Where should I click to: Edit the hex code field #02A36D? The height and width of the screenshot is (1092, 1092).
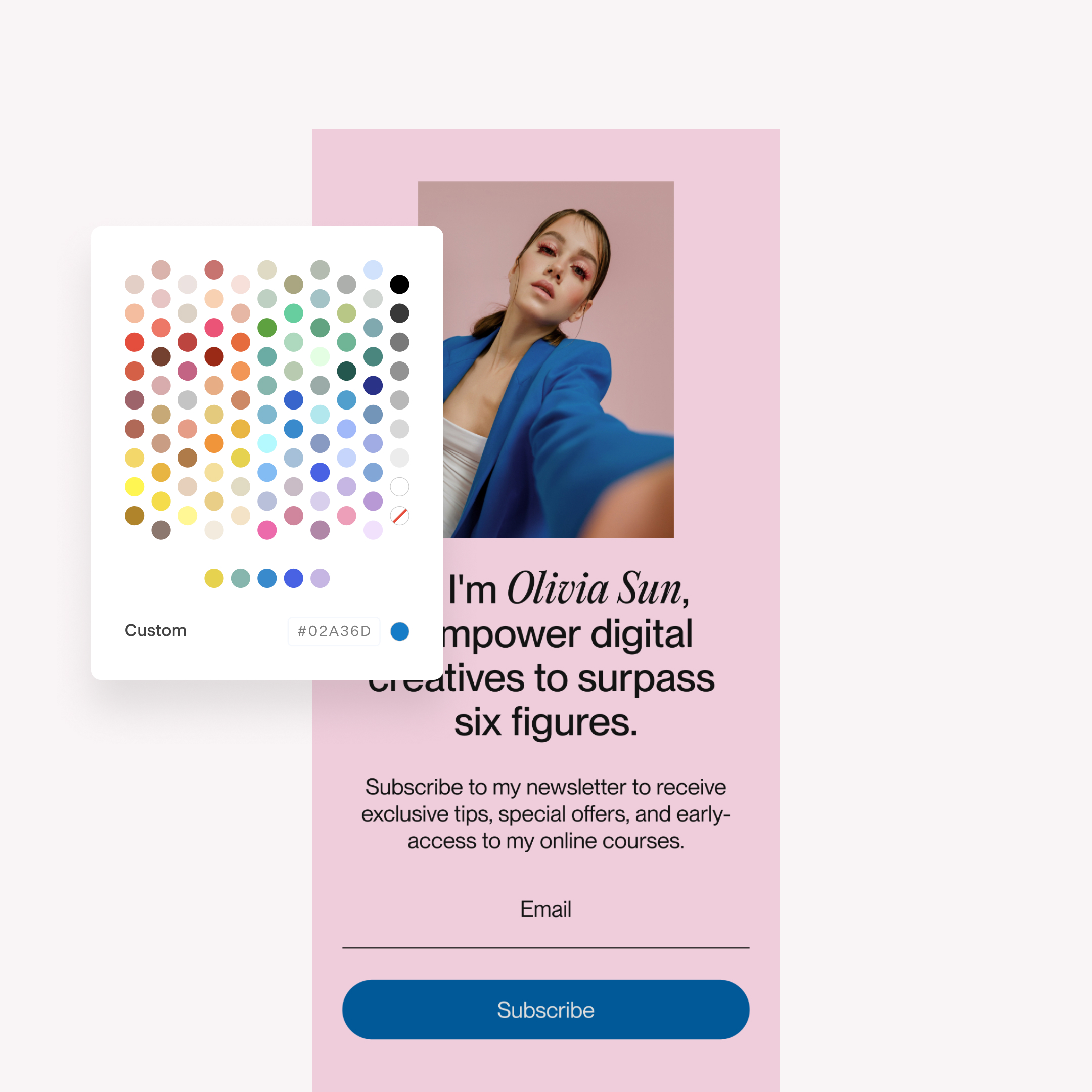[334, 631]
